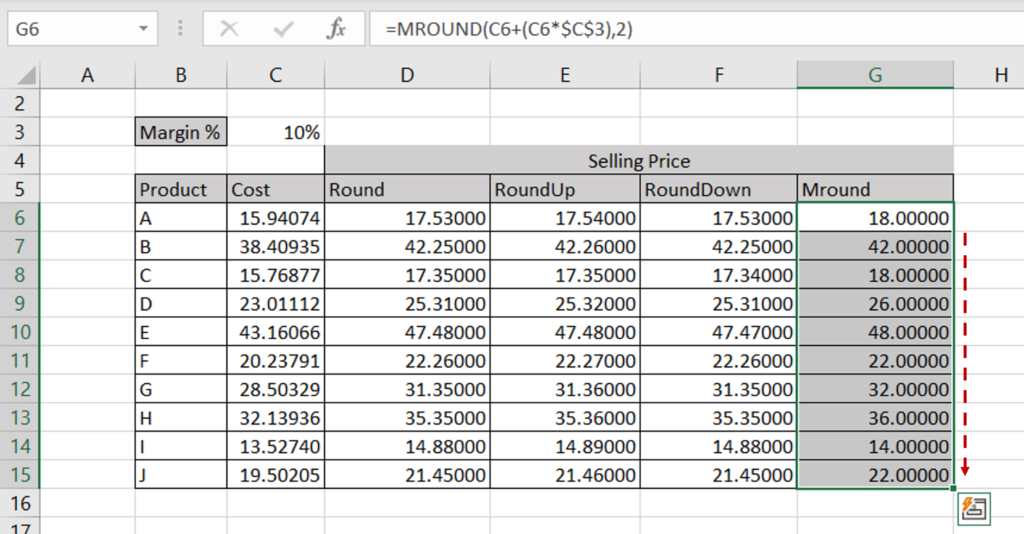Click the 'Product' header cell
The height and width of the screenshot is (534, 1024).
(181, 189)
